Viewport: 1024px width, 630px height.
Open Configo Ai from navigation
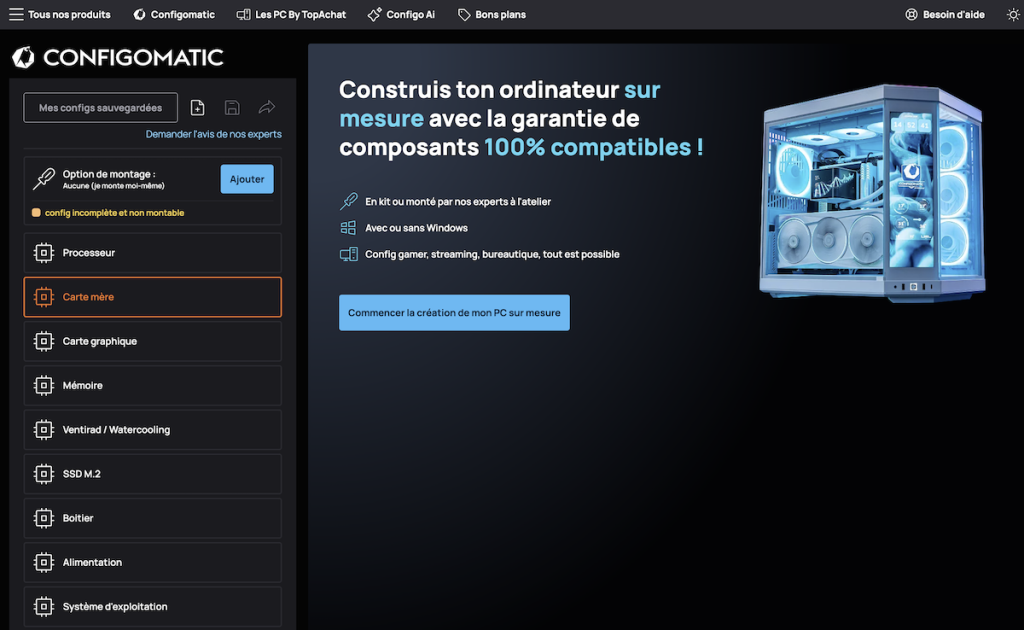coord(401,14)
